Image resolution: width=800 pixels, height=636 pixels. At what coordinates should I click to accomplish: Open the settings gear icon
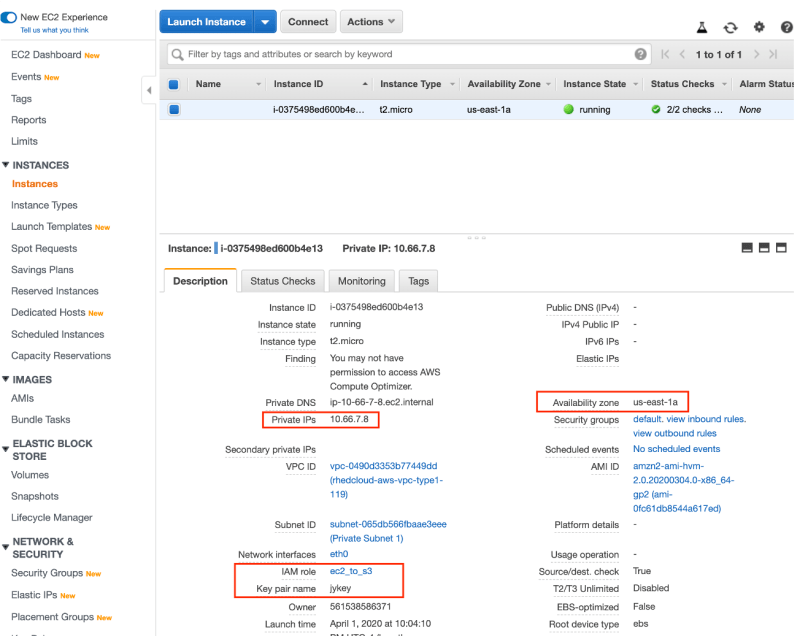click(x=759, y=27)
